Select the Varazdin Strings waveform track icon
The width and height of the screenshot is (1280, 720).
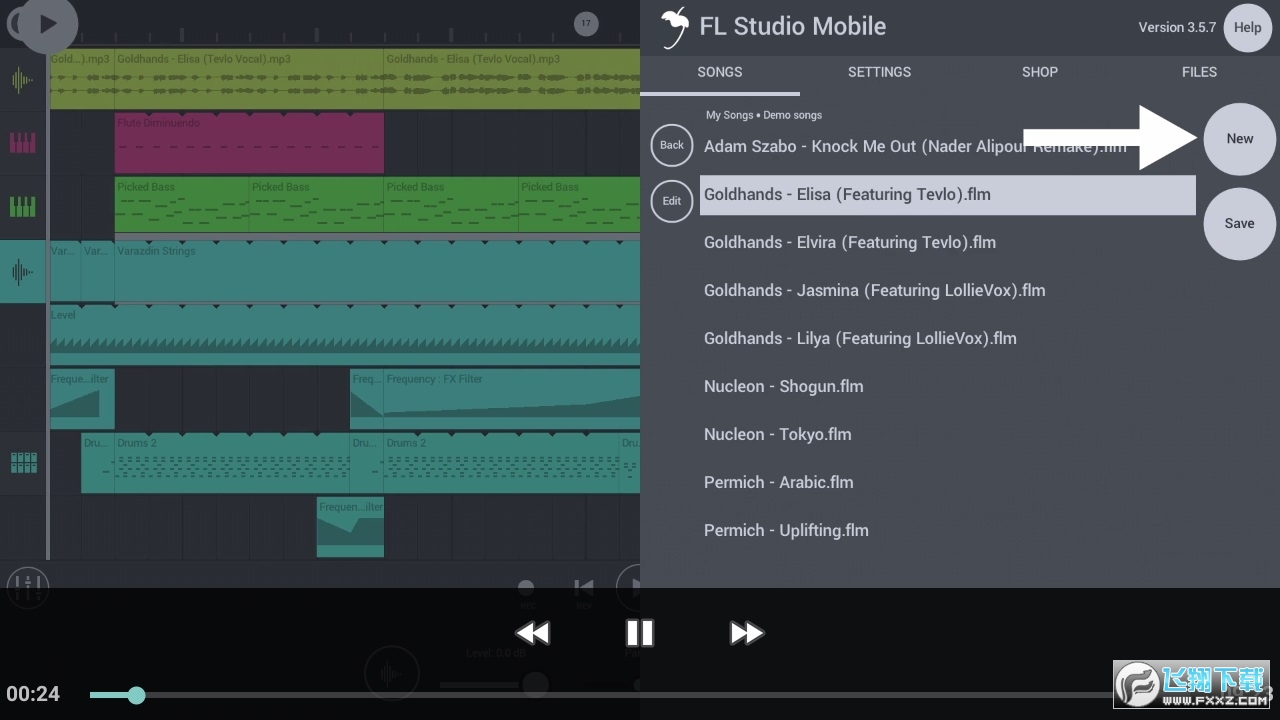tap(22, 272)
